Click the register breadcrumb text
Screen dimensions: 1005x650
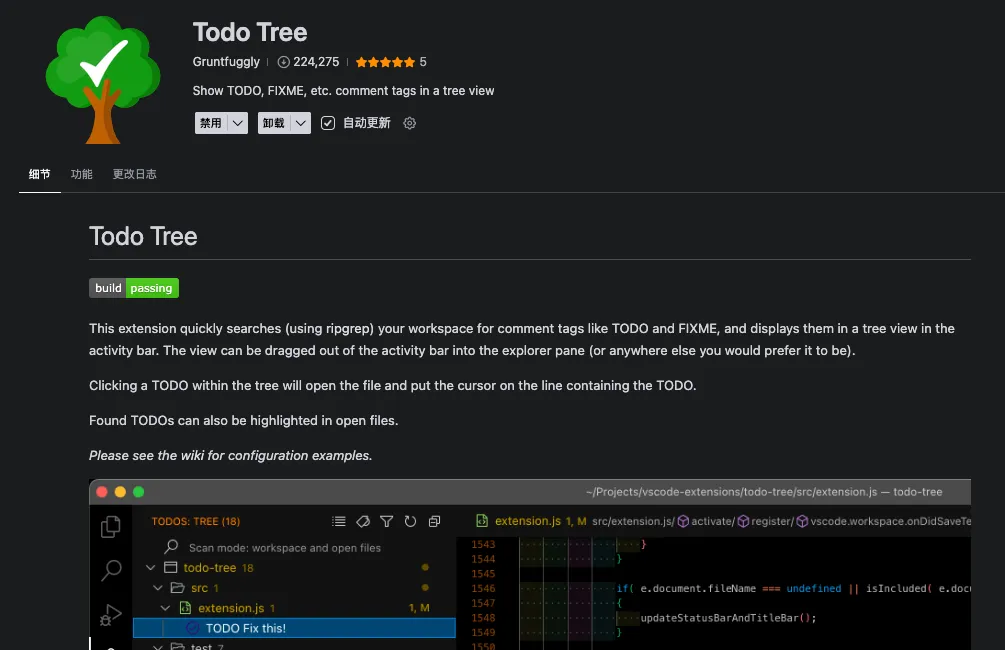772,521
